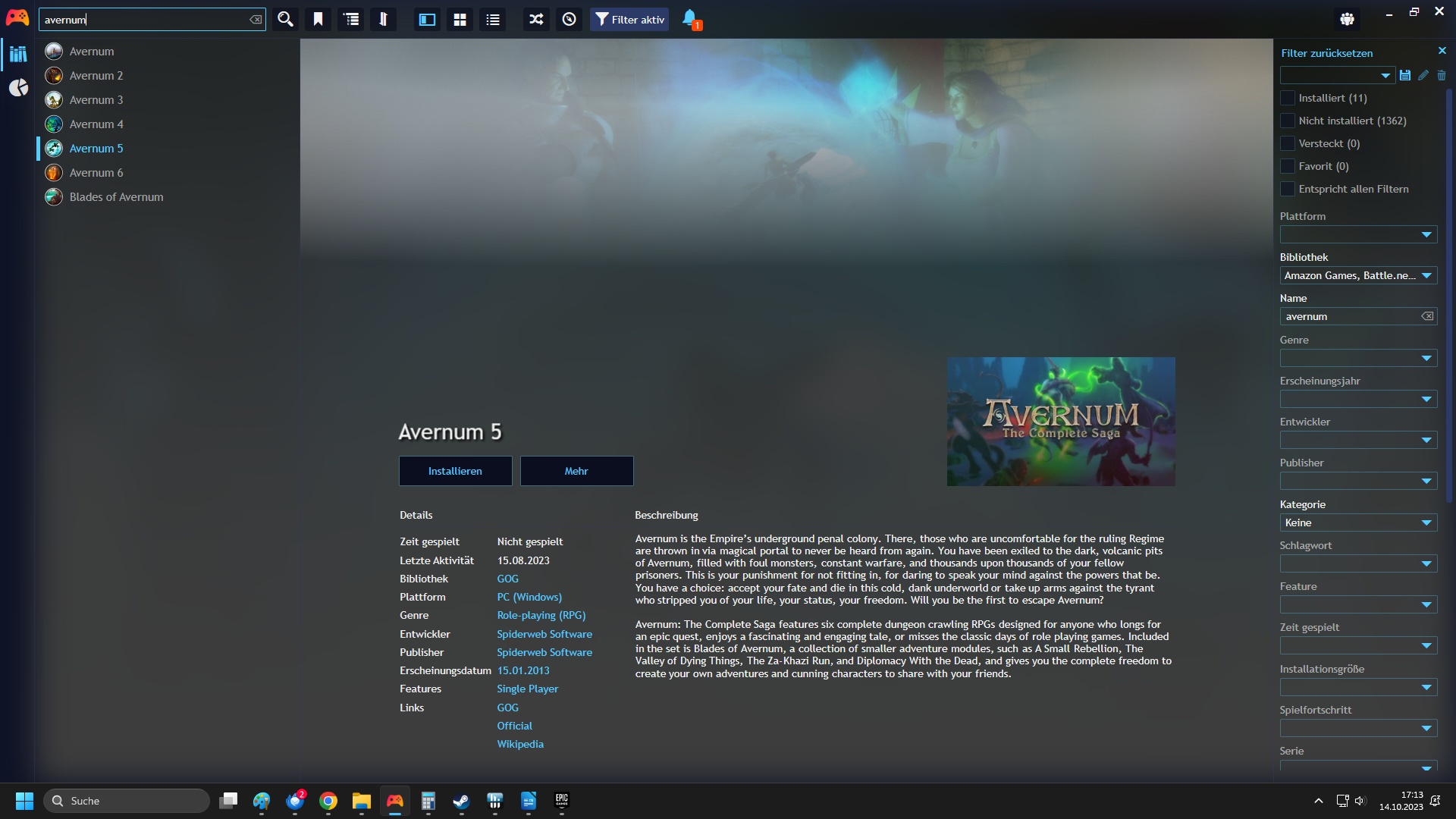Image resolution: width=1456 pixels, height=819 pixels.
Task: Expand the Erscheinungsjahr filter dropdown
Action: tap(1426, 399)
